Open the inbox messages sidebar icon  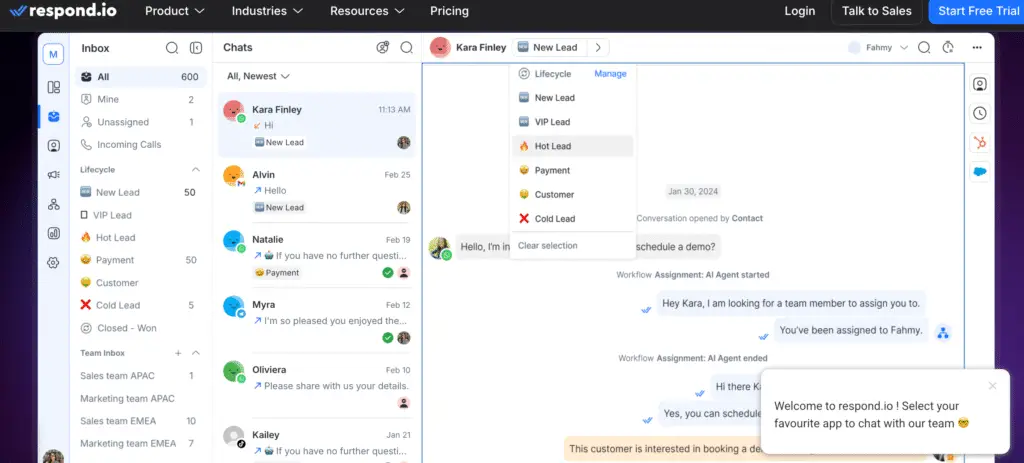(54, 116)
